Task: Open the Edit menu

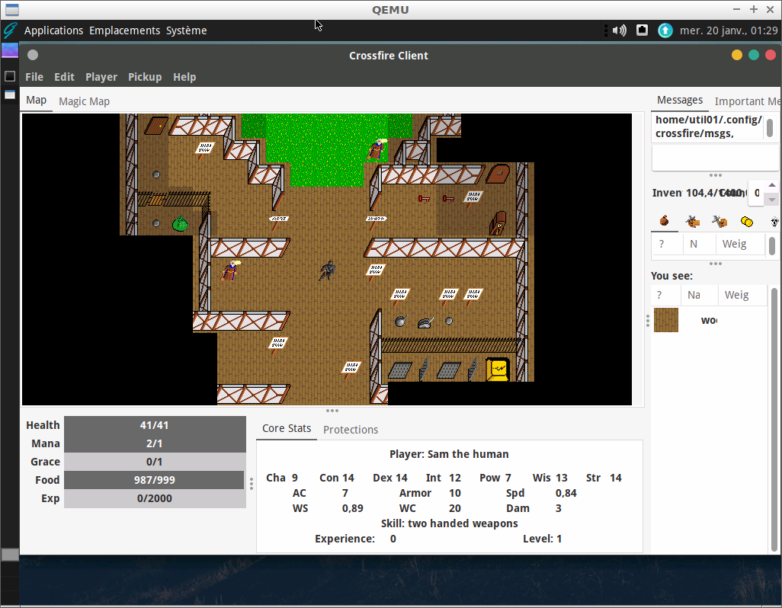Action: point(64,77)
